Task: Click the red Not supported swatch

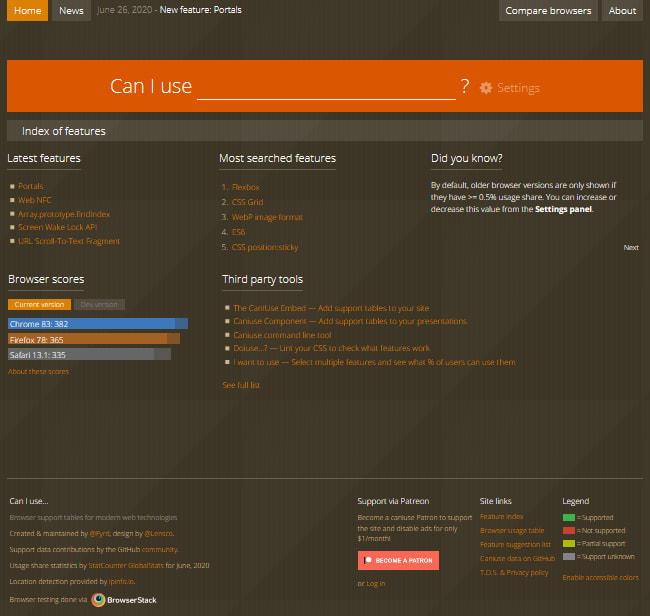Action: pos(569,531)
